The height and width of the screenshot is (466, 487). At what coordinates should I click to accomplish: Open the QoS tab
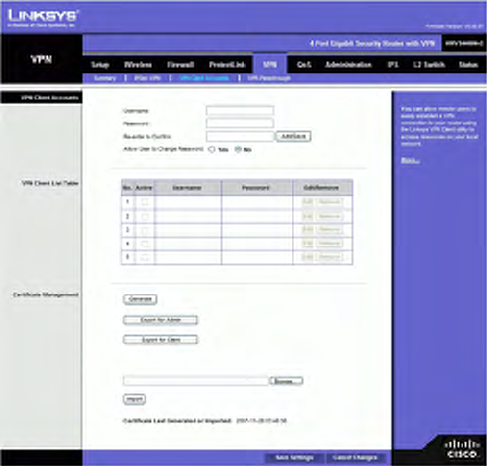[304, 65]
